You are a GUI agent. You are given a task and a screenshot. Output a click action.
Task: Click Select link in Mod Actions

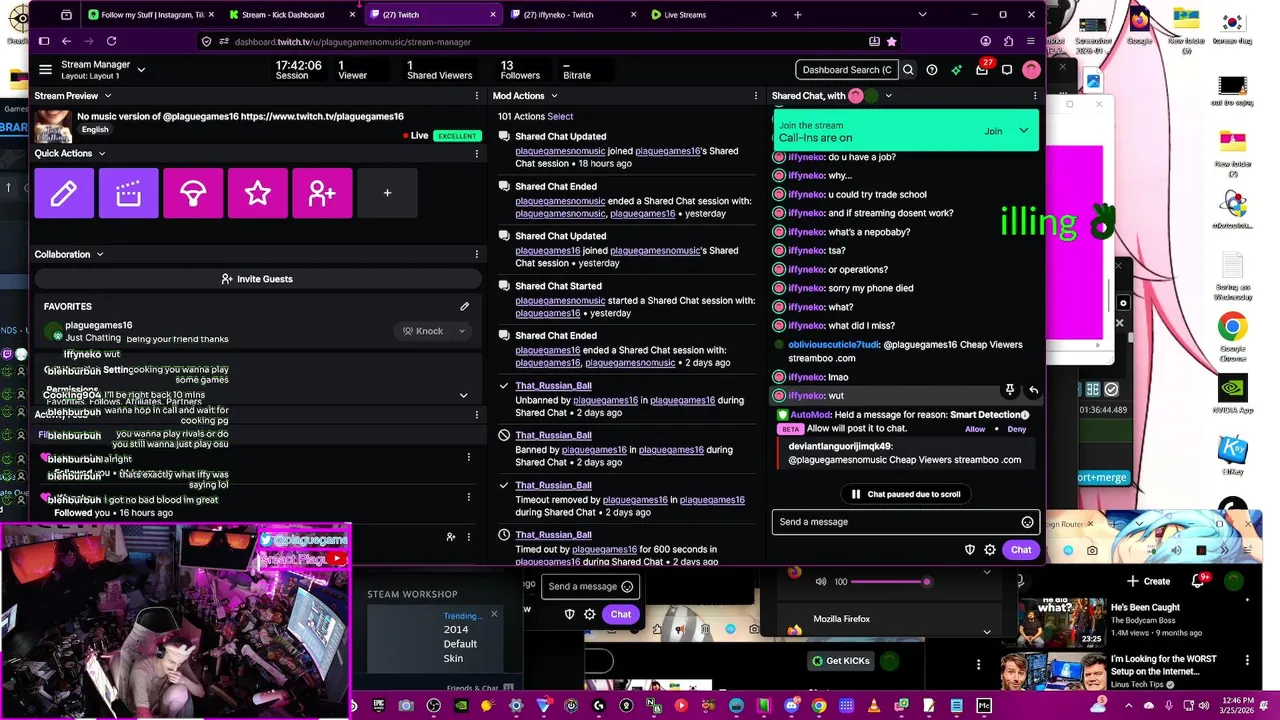560,117
